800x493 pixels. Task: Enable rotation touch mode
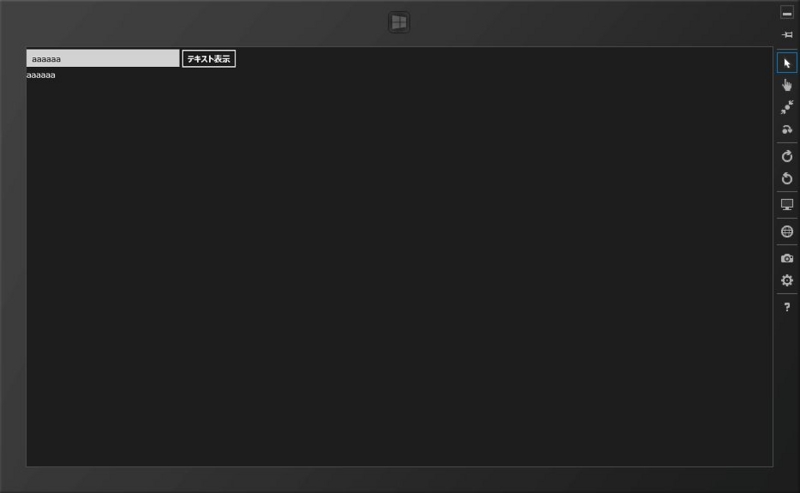pos(787,129)
